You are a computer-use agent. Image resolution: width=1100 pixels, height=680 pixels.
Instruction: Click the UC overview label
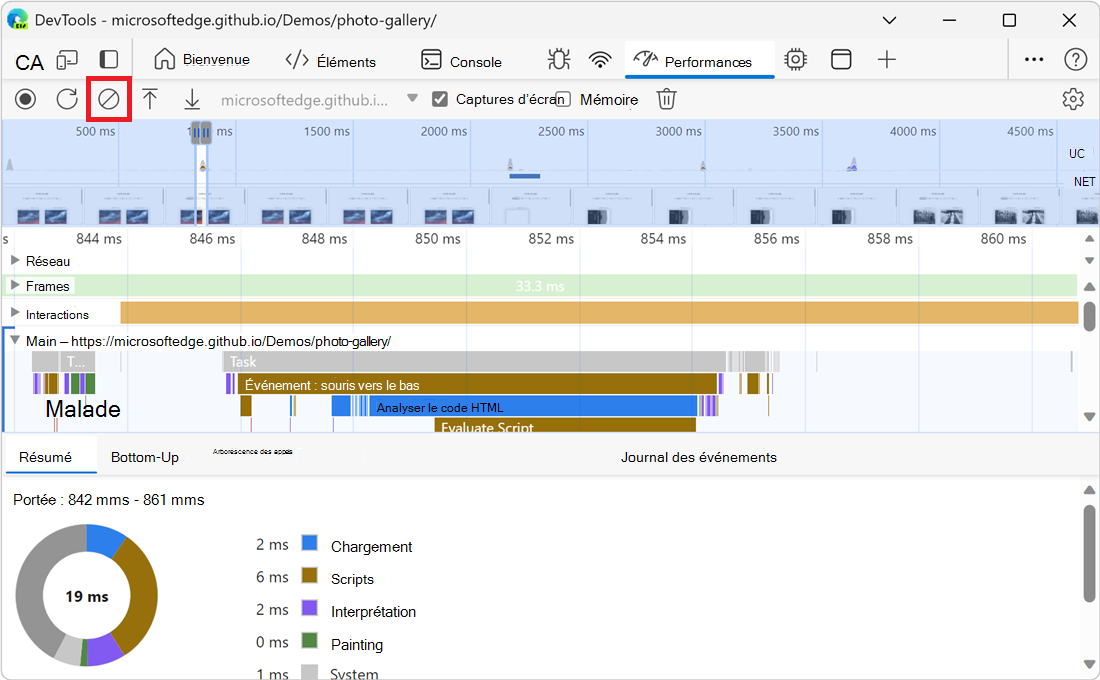coord(1076,154)
